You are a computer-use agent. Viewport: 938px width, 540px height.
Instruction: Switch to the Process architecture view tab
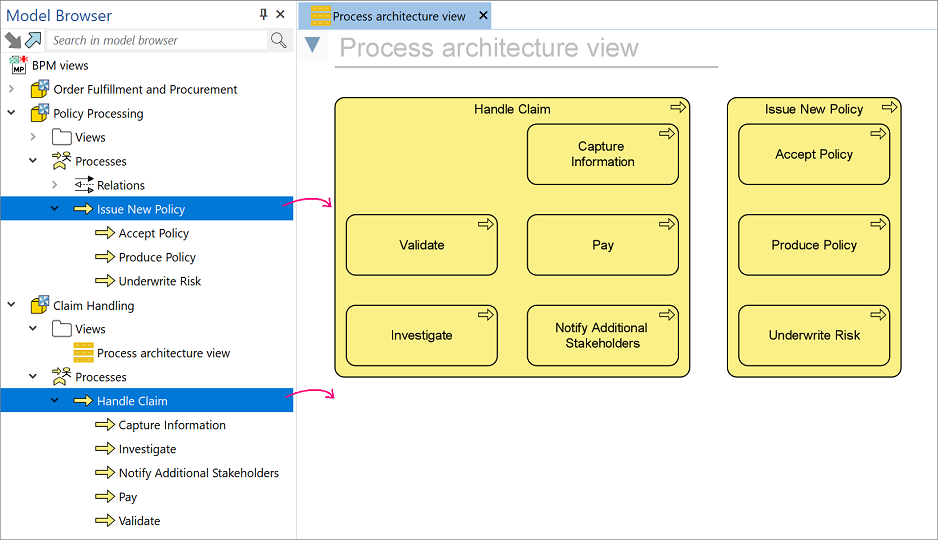398,16
